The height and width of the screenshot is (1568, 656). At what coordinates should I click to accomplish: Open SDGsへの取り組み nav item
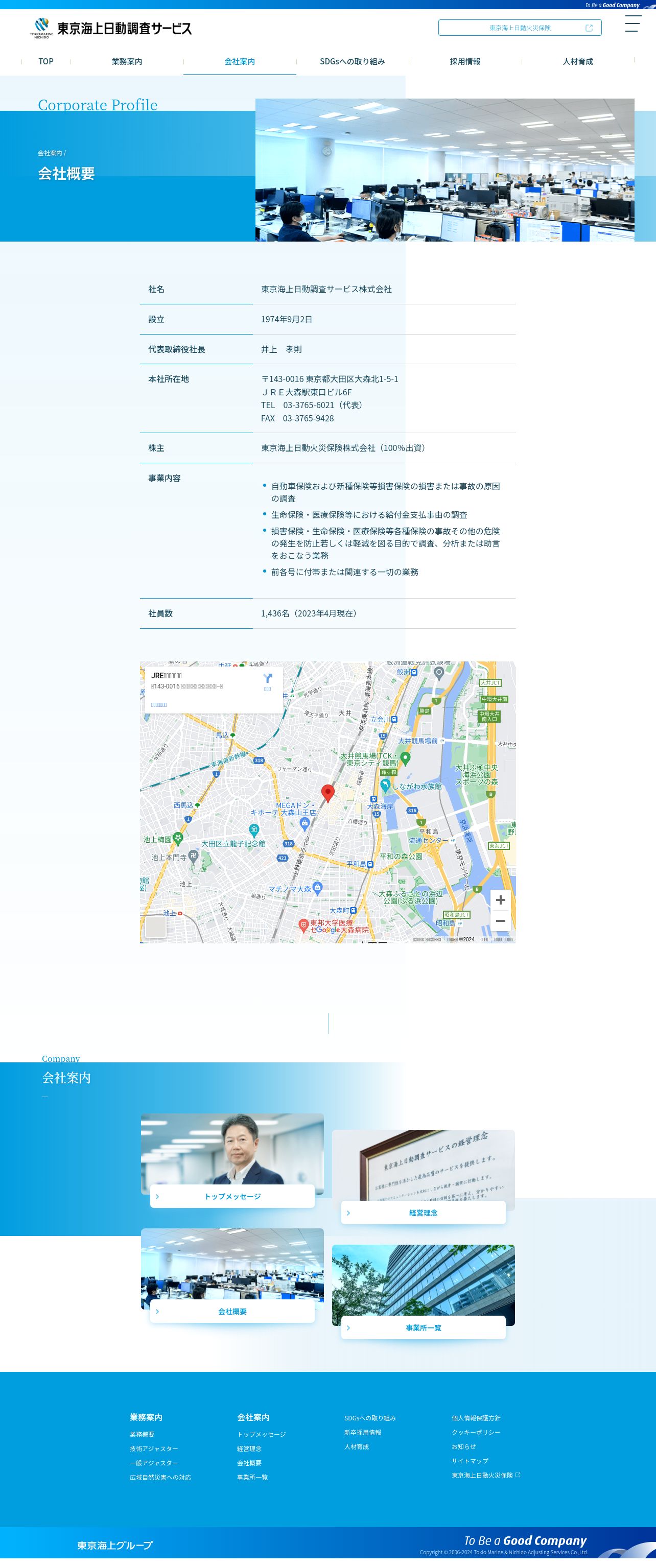point(352,61)
